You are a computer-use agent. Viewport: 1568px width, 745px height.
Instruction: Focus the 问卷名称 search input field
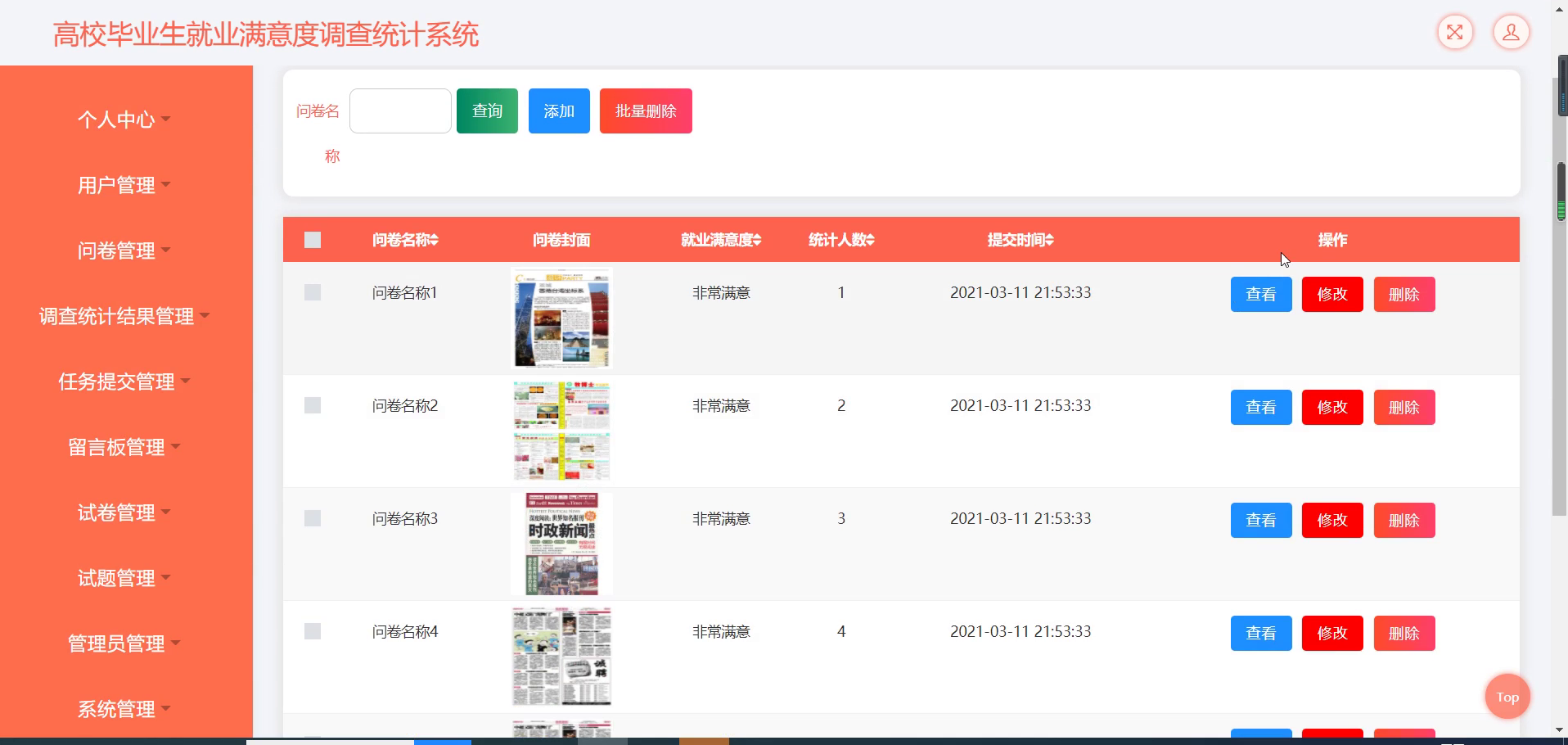pos(400,111)
